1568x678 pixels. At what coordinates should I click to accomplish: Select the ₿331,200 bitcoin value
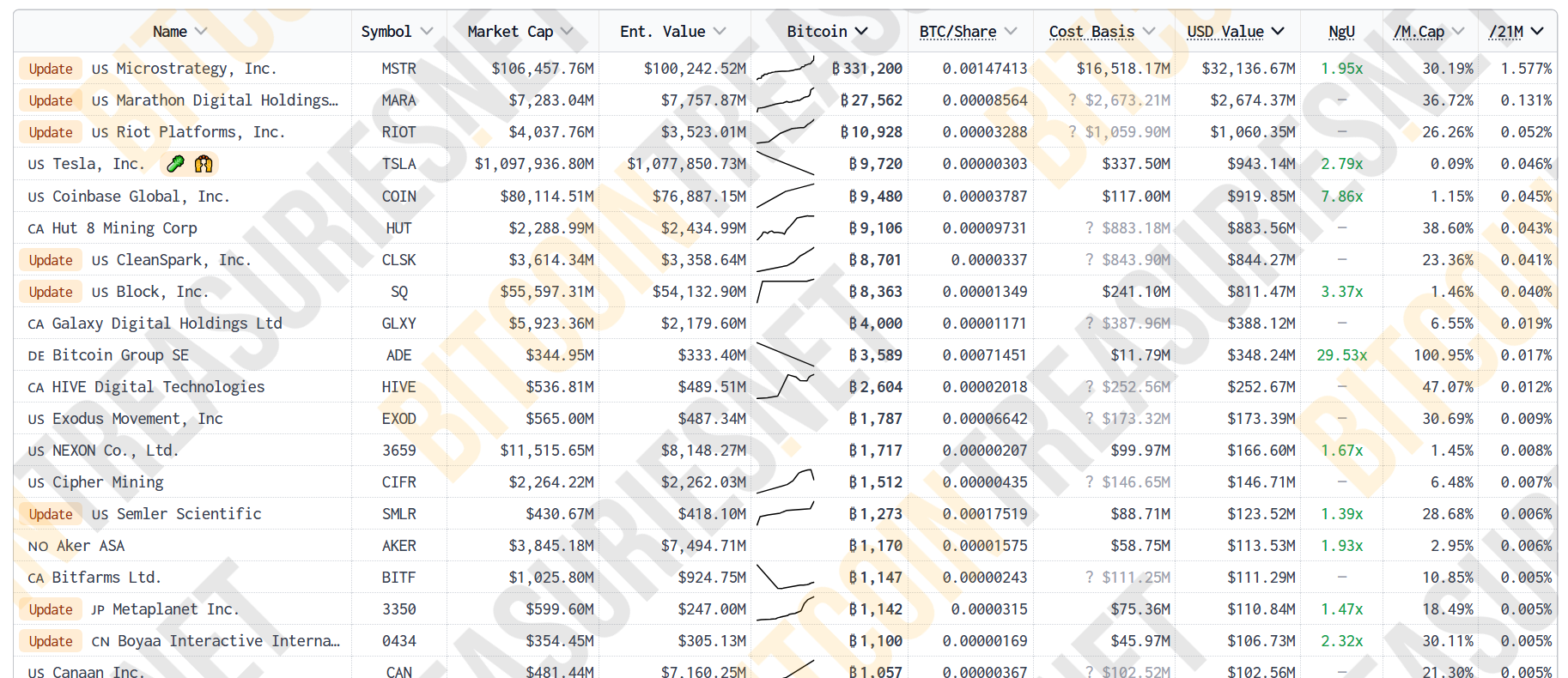[867, 69]
